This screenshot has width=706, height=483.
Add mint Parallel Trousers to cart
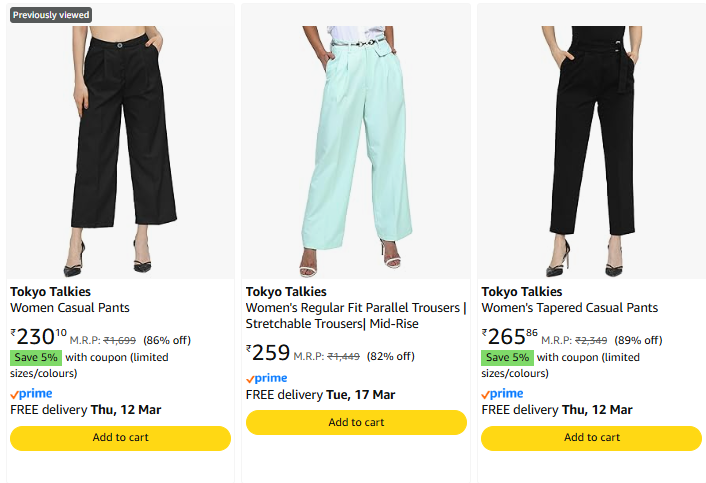[x=356, y=422]
